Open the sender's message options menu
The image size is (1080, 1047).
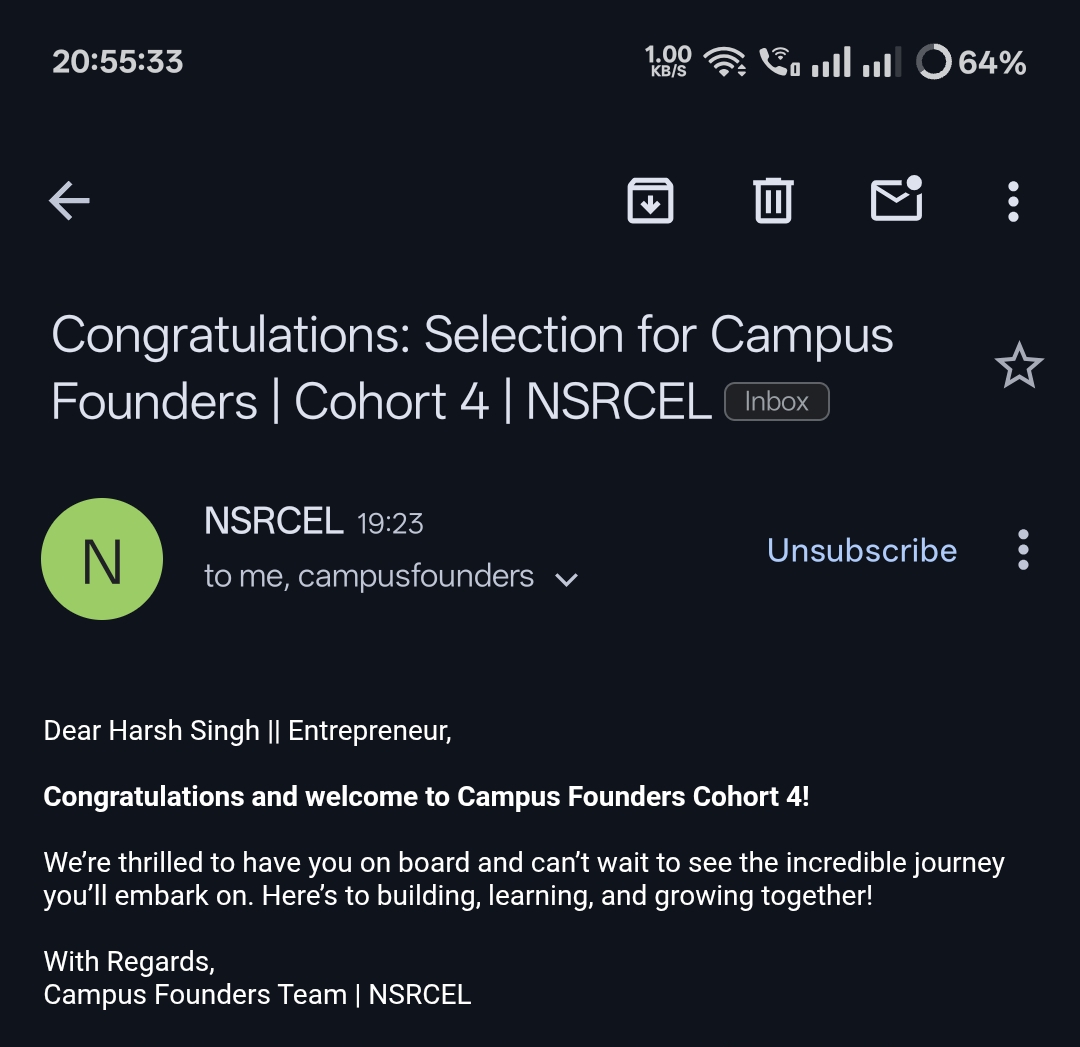(x=1022, y=550)
